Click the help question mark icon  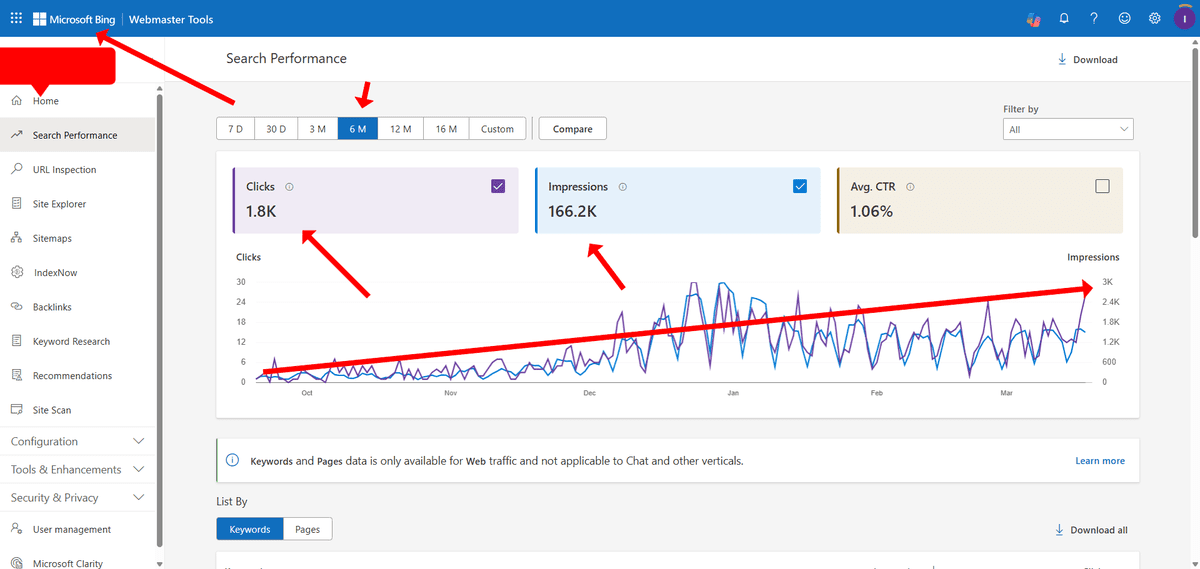[x=1094, y=18]
